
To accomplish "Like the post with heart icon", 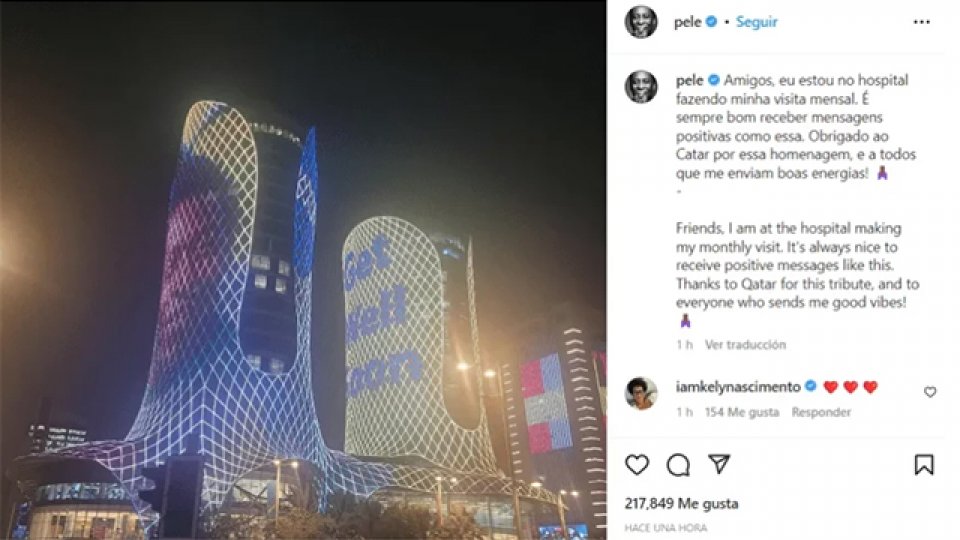I will pyautogui.click(x=637, y=465).
